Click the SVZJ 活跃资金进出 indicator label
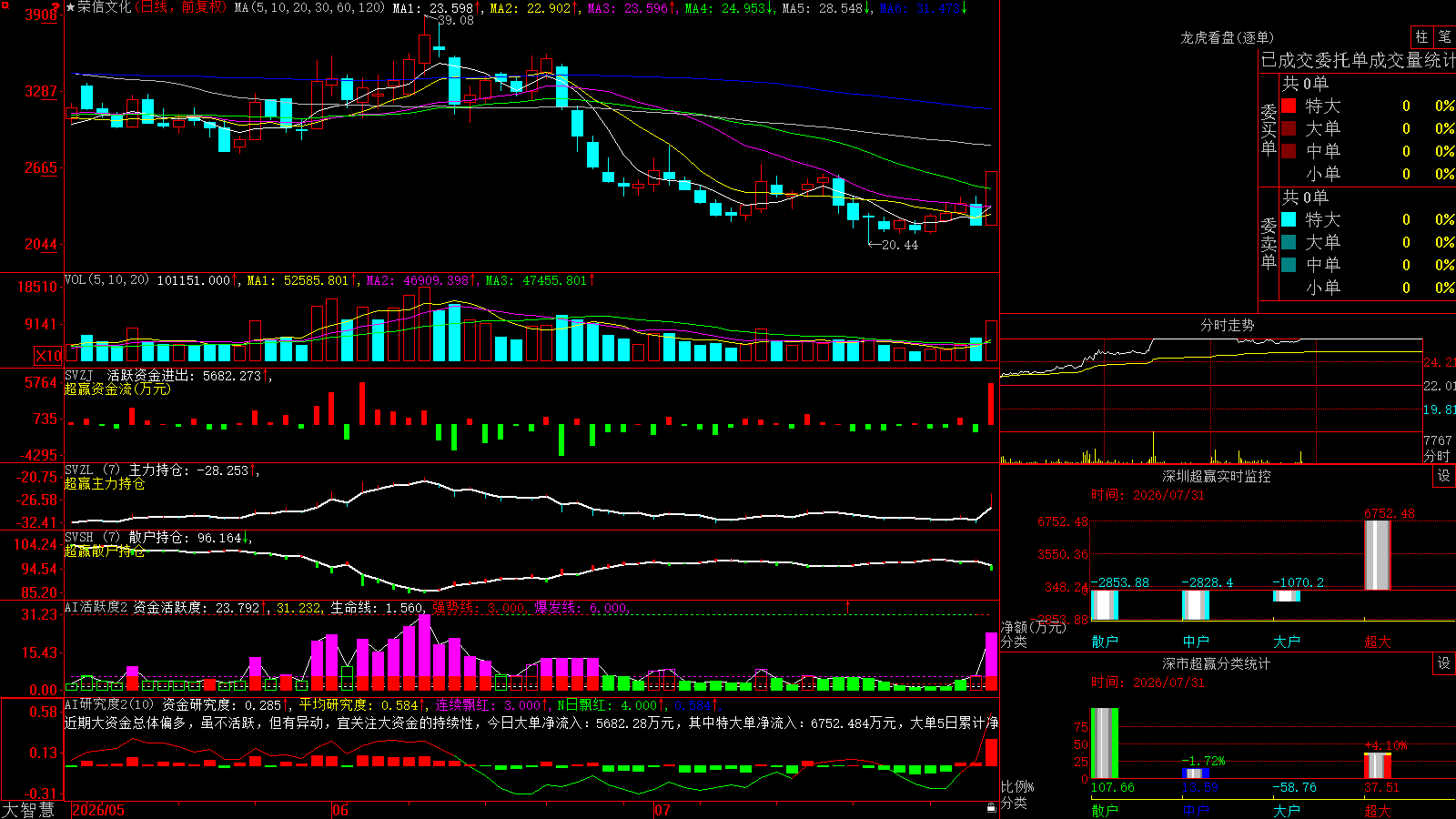The width and height of the screenshot is (1456, 819). [x=128, y=375]
